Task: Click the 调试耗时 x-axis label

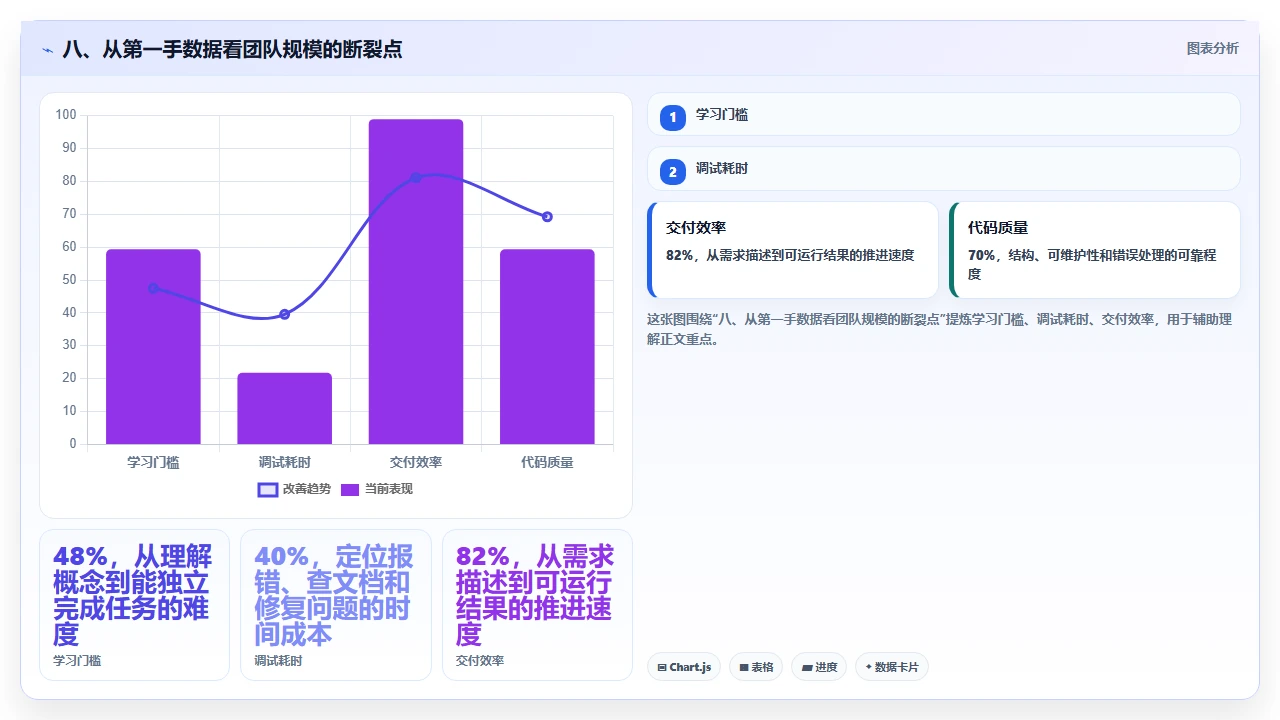Action: 284,462
